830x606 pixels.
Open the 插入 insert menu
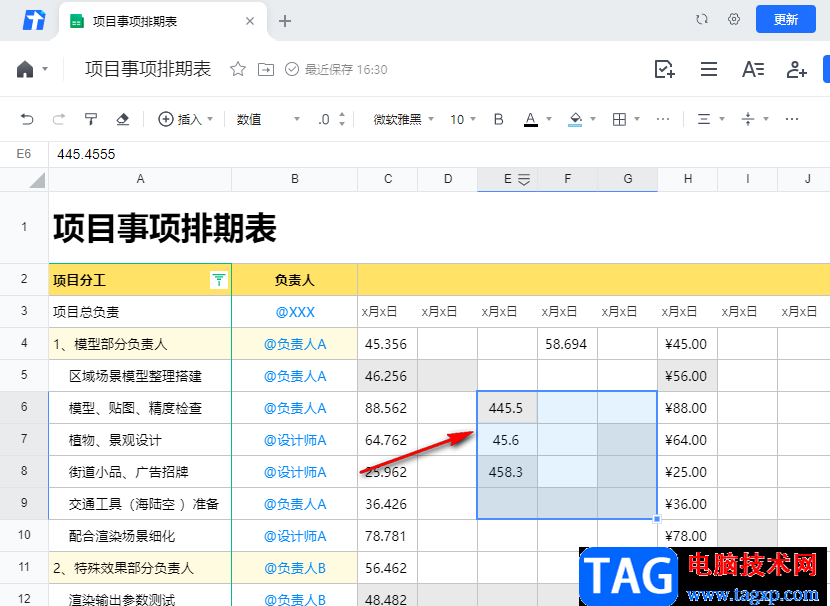pos(186,119)
